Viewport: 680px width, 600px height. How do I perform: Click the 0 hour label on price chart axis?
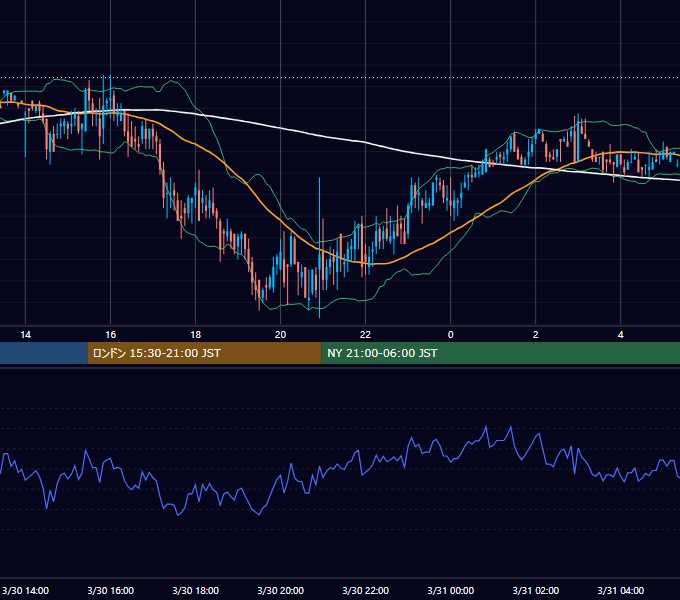451,335
